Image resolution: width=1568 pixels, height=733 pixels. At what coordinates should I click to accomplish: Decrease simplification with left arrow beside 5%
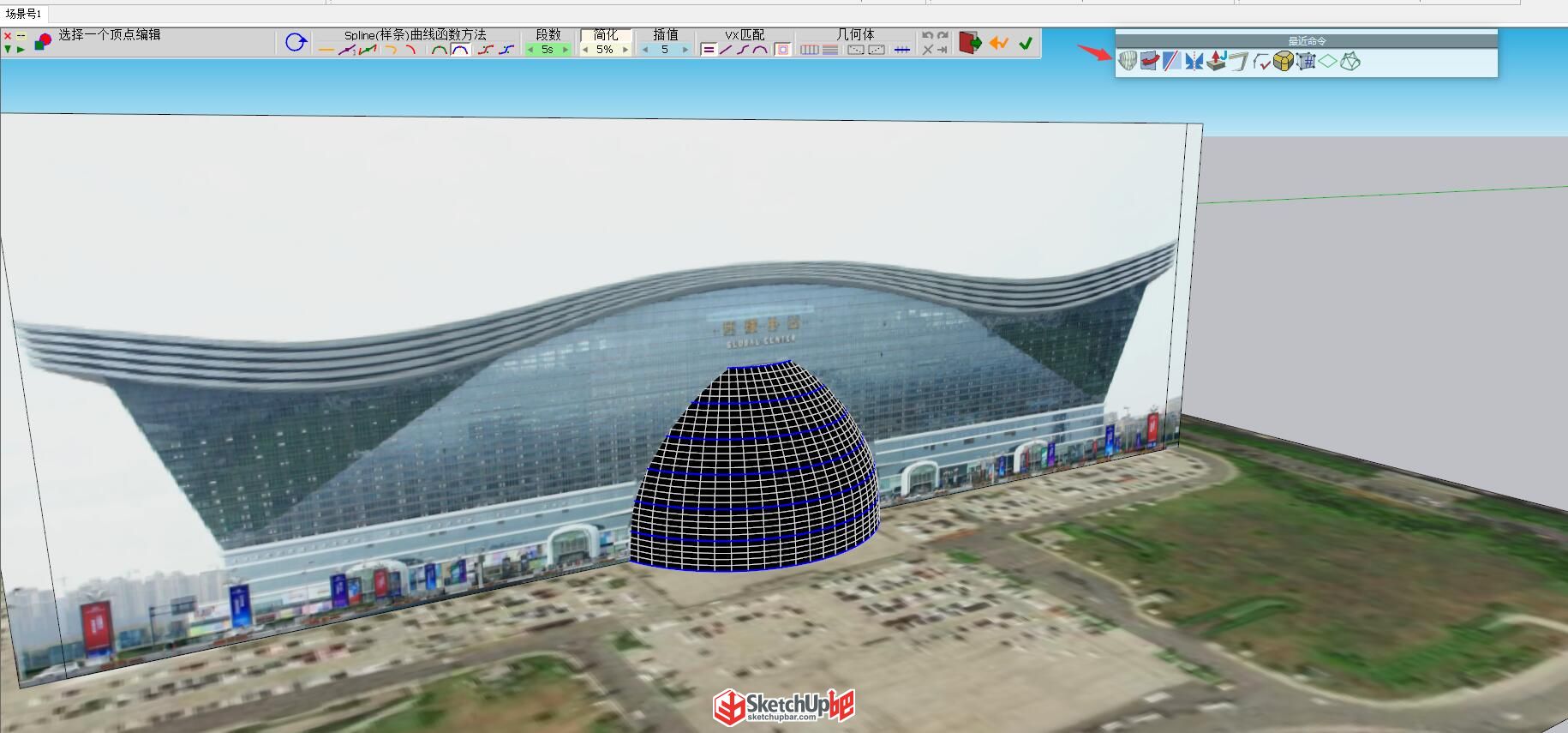(585, 50)
